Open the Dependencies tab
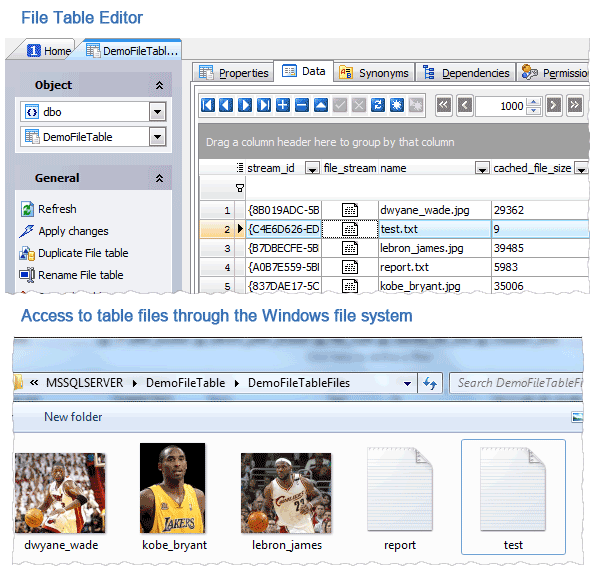The height and width of the screenshot is (570, 600). click(466, 73)
